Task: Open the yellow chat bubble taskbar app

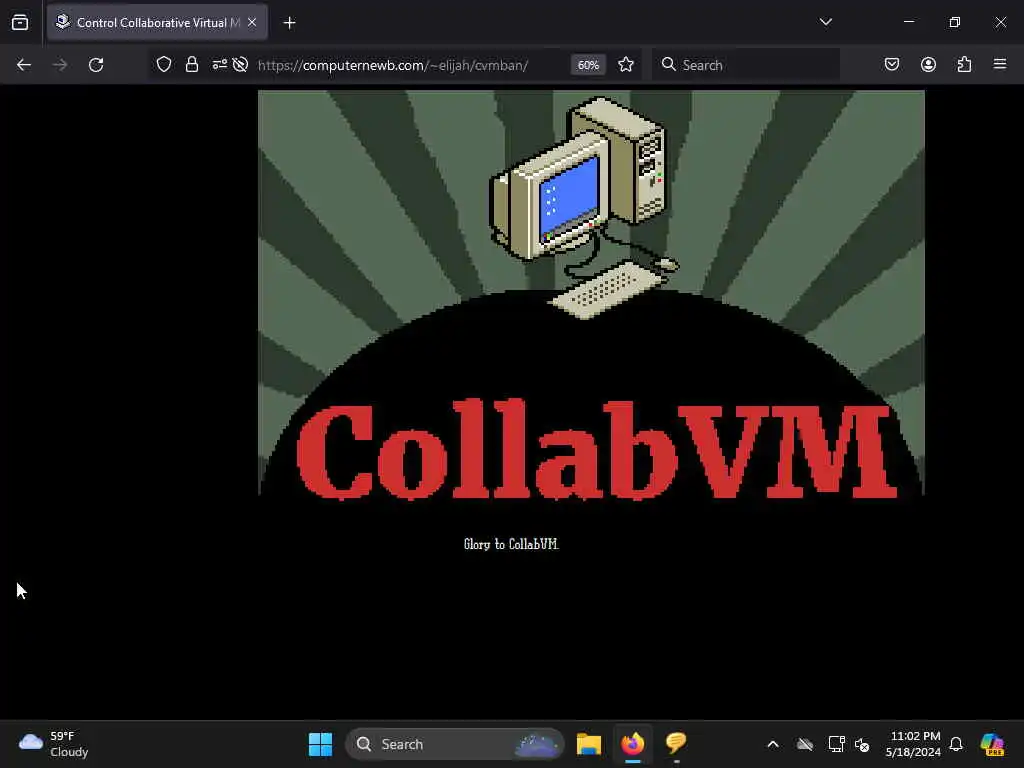Action: click(676, 743)
